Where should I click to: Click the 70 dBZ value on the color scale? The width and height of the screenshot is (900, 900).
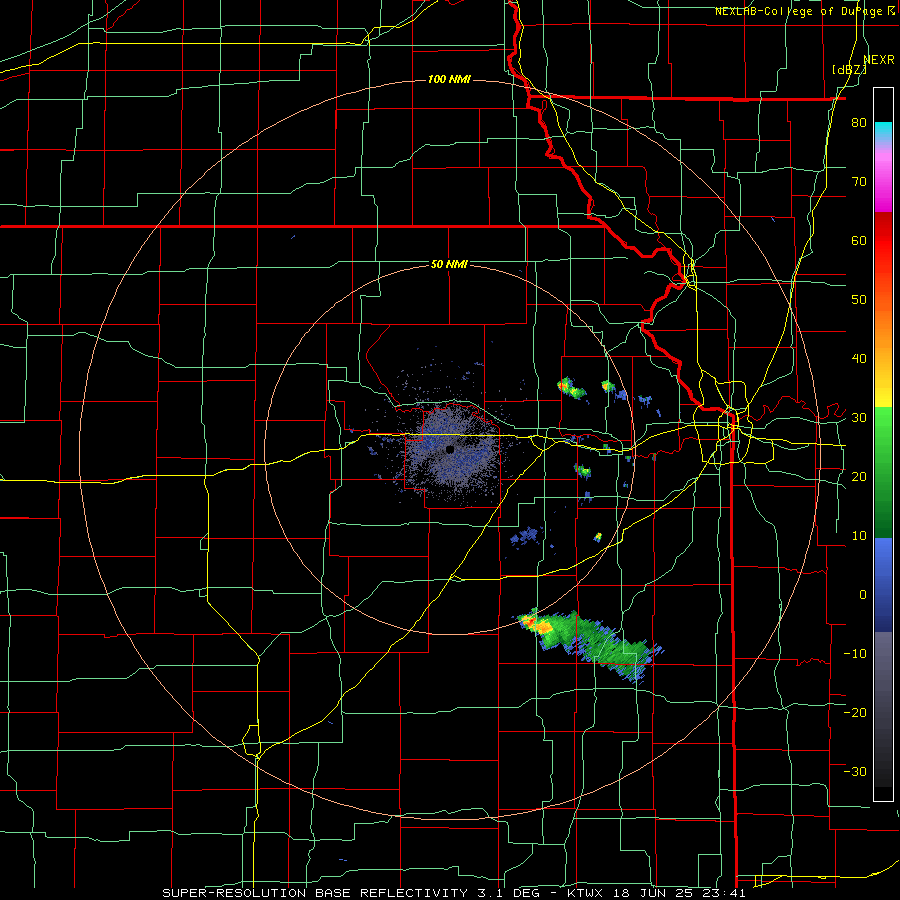point(859,181)
